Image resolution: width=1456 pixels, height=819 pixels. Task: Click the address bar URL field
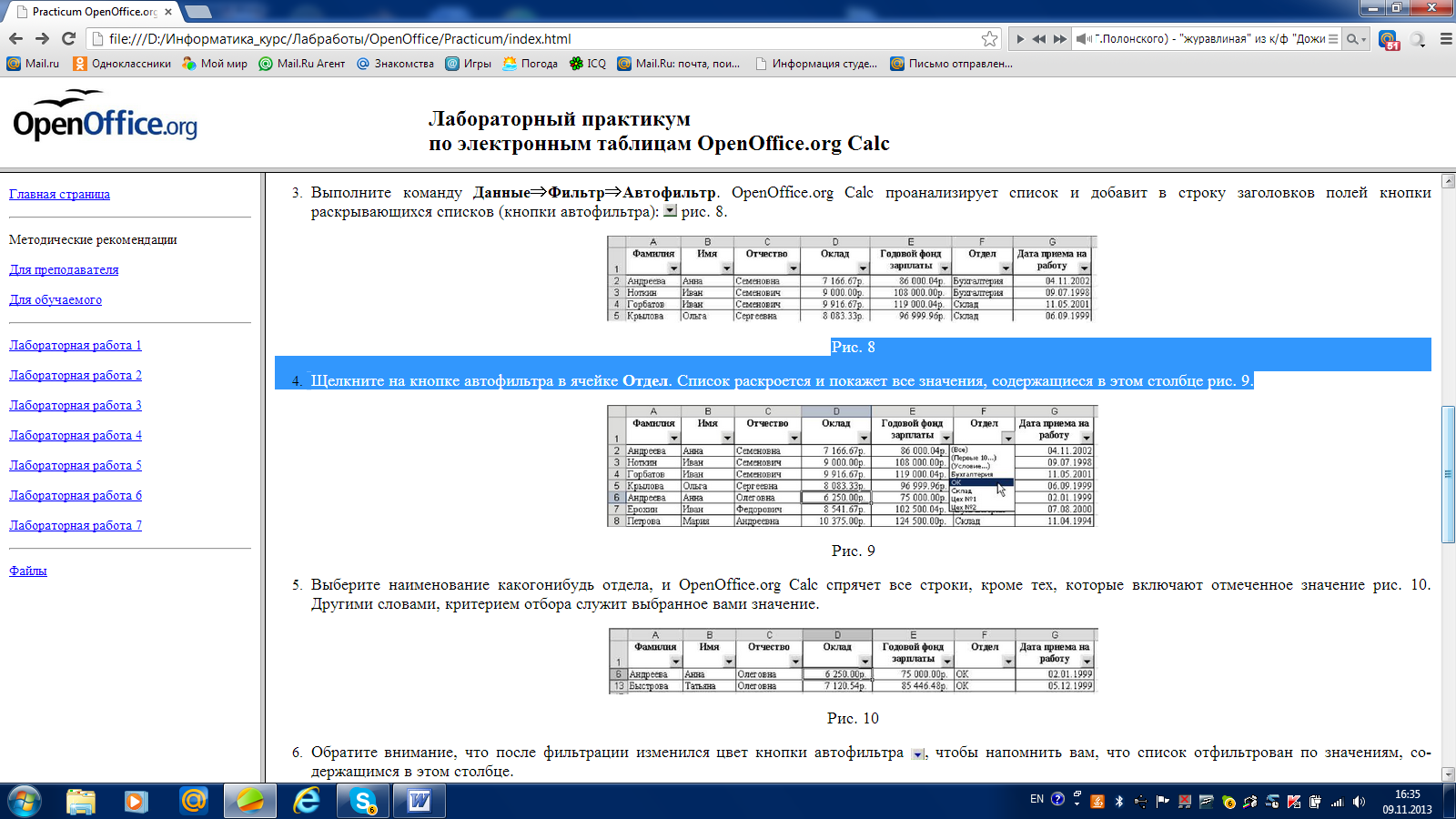(x=541, y=38)
